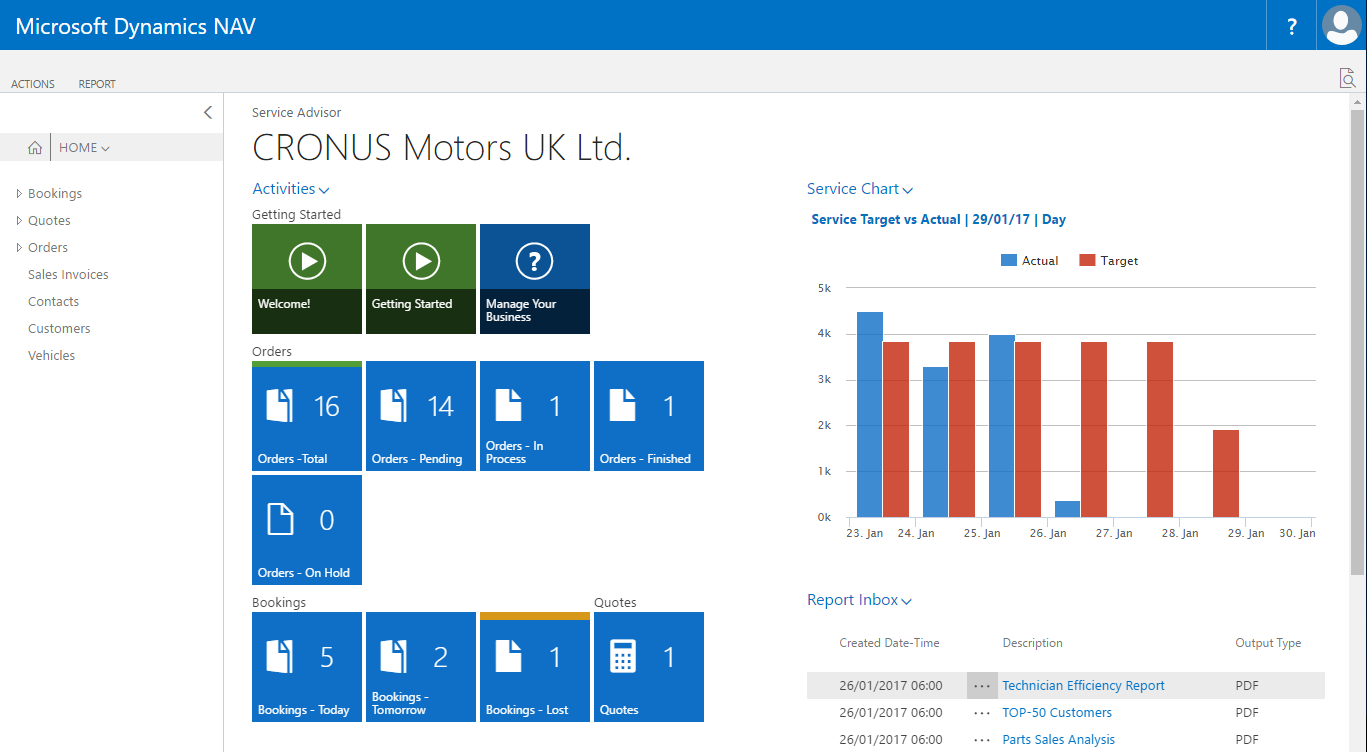
Task: Open the user profile avatar
Action: [x=1341, y=26]
